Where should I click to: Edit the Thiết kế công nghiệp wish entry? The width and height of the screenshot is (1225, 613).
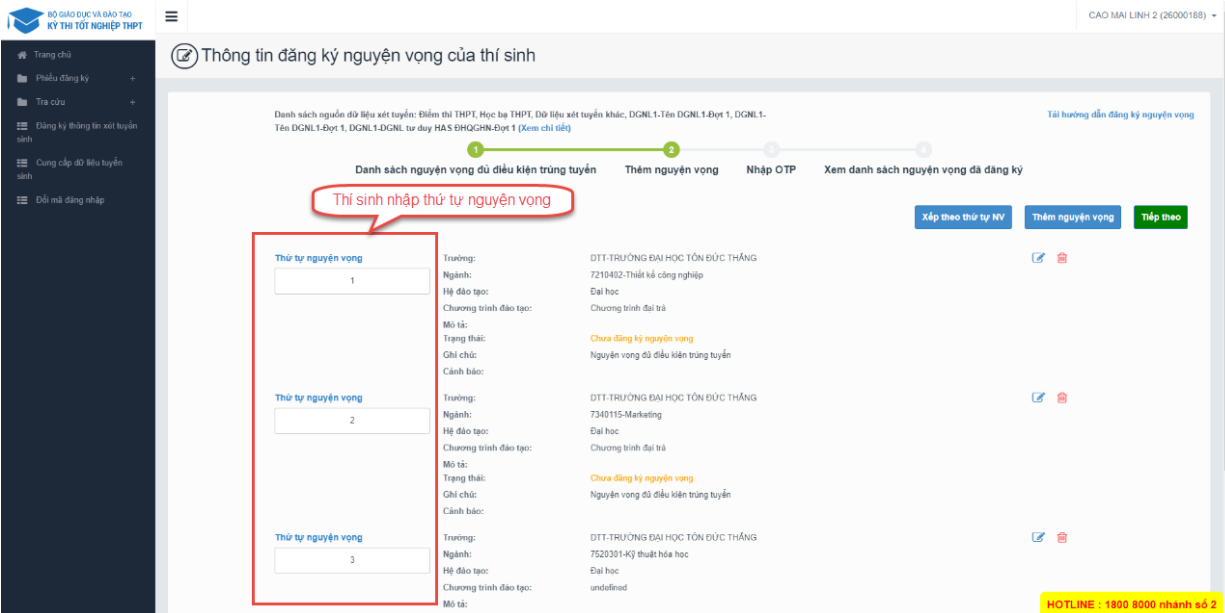[x=1038, y=258]
